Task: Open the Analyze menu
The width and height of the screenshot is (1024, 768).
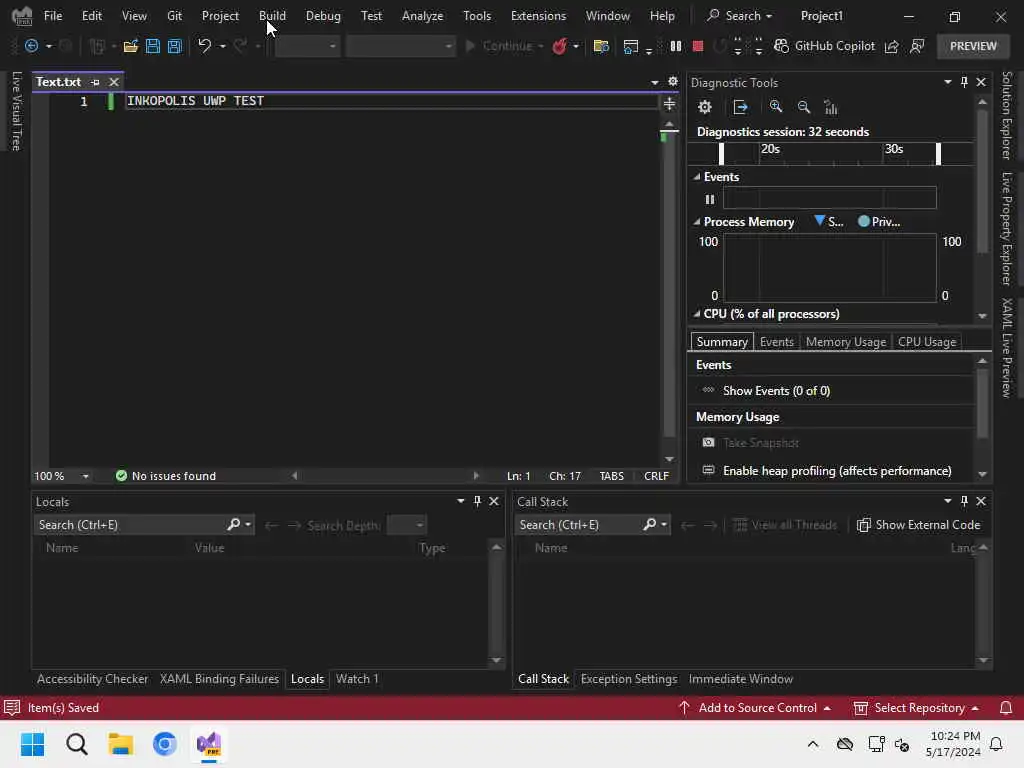Action: [423, 16]
